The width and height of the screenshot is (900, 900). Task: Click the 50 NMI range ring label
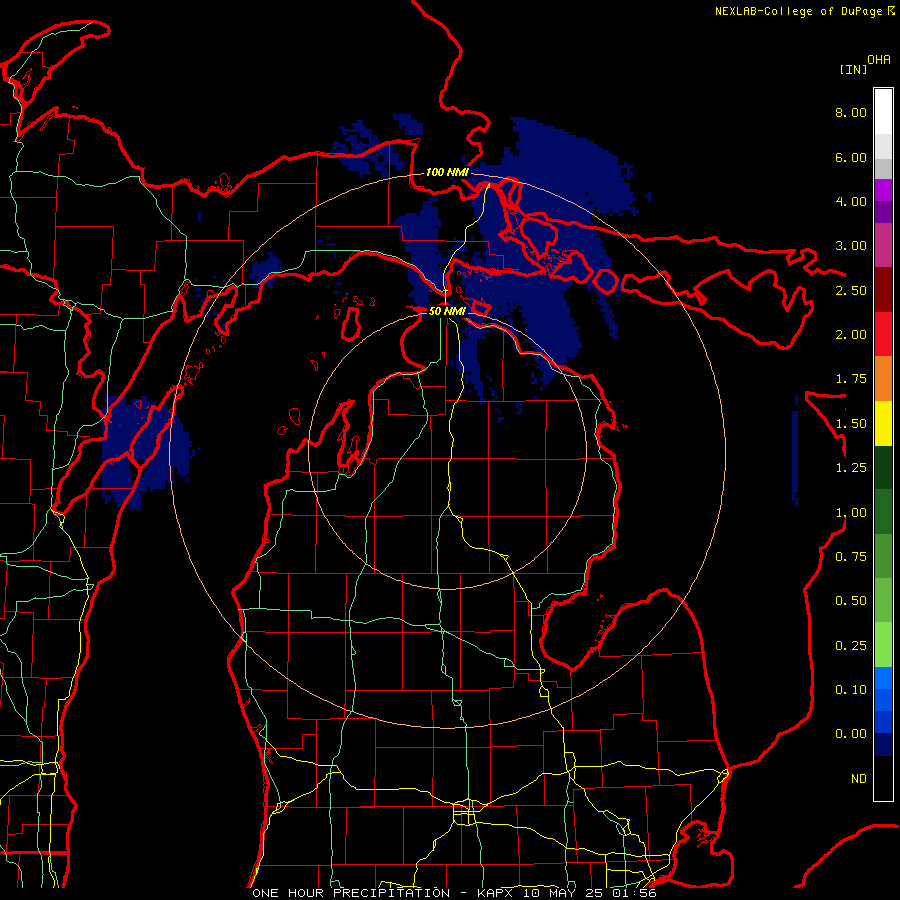click(x=447, y=311)
